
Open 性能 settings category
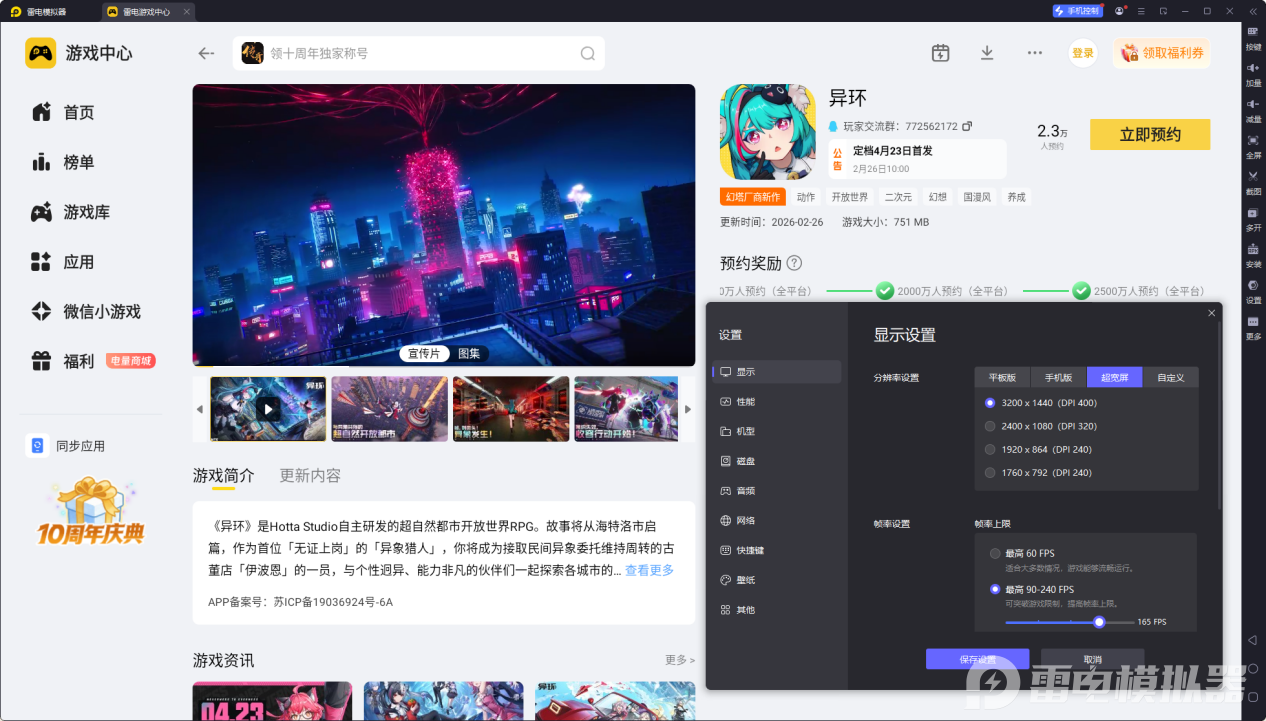pyautogui.click(x=777, y=401)
